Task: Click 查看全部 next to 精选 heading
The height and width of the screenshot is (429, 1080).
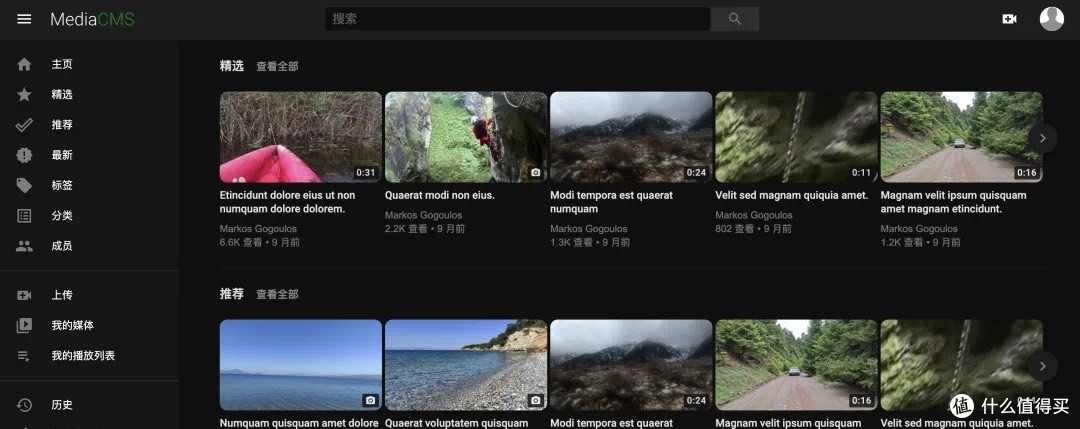Action: point(277,66)
